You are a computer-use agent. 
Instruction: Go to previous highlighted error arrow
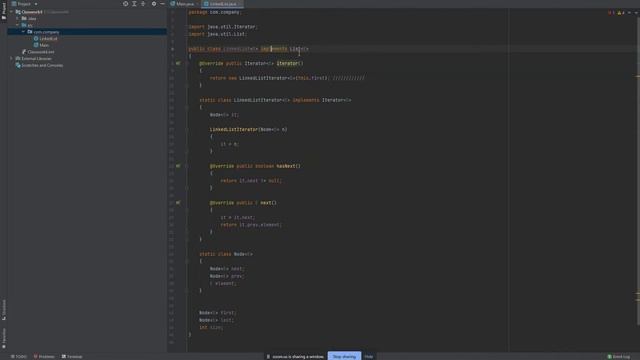[629, 13]
